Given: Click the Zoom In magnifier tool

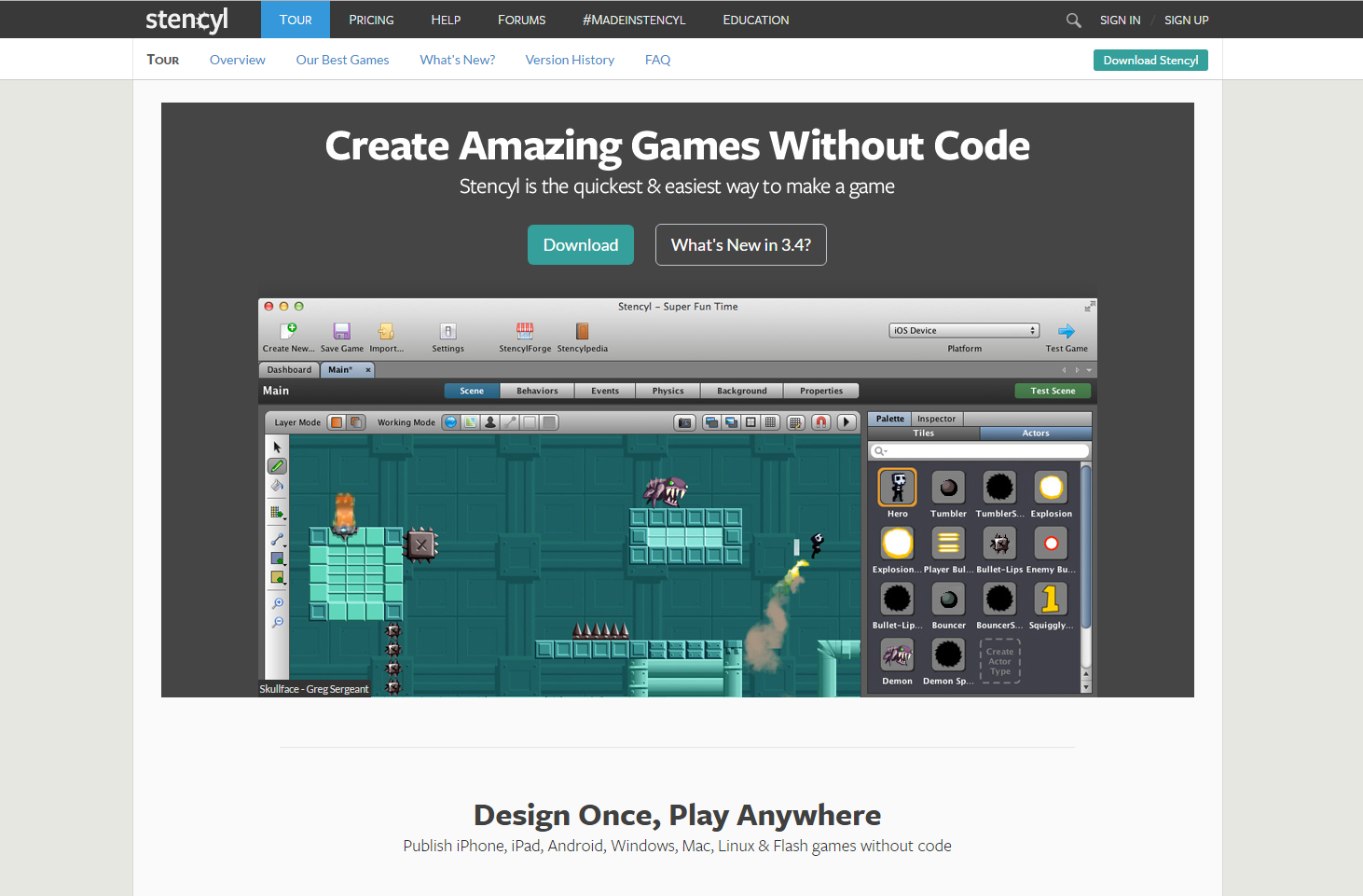Looking at the screenshot, I should pos(278,603).
